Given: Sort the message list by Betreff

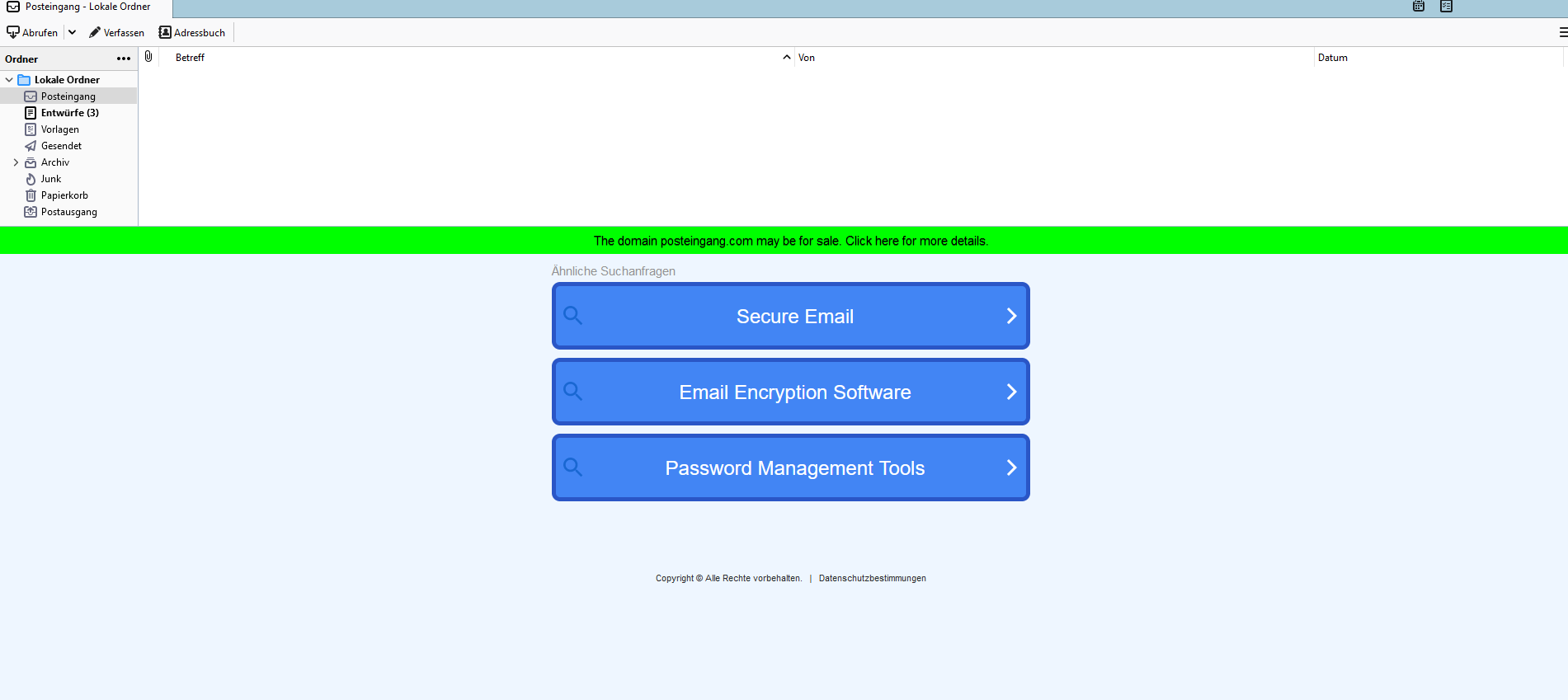Looking at the screenshot, I should click(x=477, y=58).
